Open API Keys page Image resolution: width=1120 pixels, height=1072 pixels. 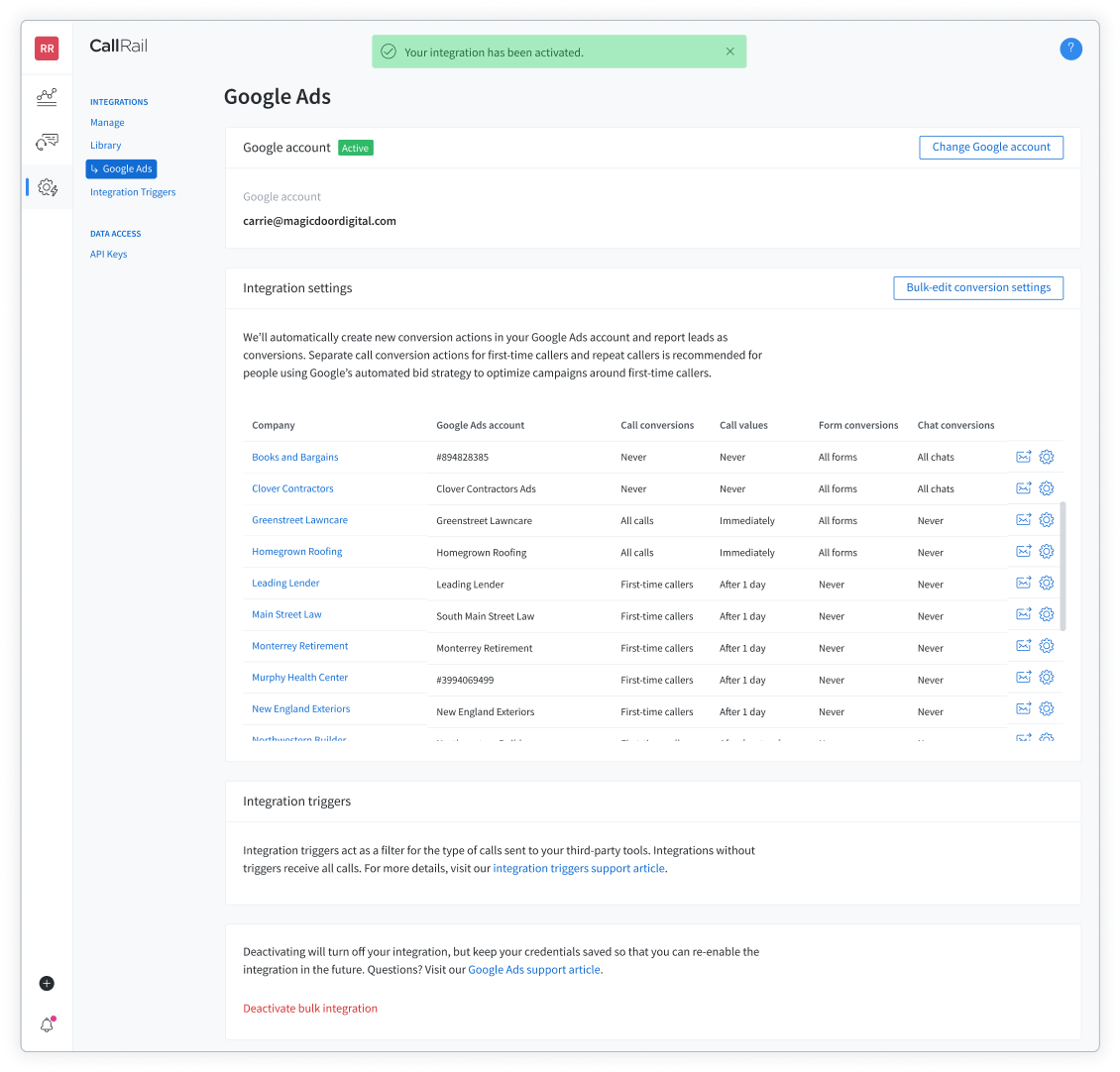tap(109, 255)
